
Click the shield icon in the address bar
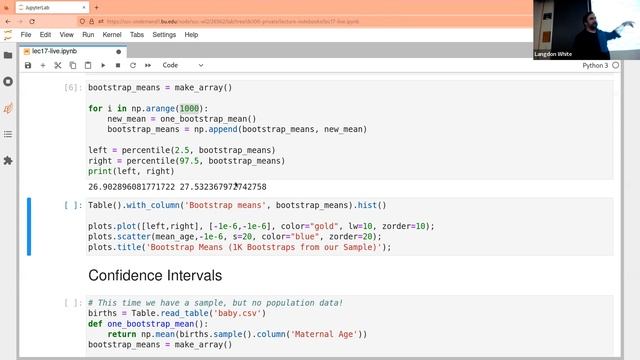click(82, 21)
